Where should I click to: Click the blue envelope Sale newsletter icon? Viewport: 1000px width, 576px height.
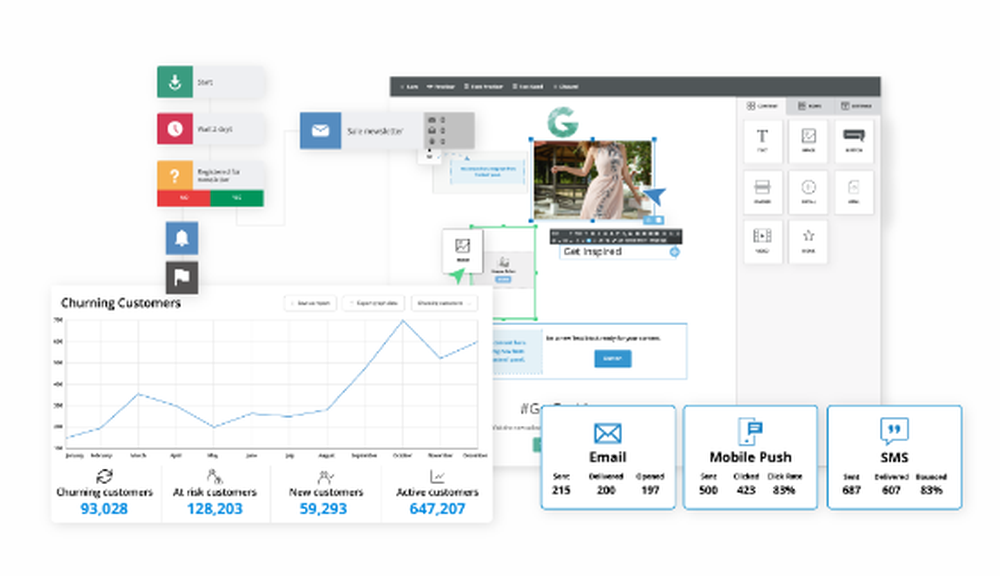320,130
